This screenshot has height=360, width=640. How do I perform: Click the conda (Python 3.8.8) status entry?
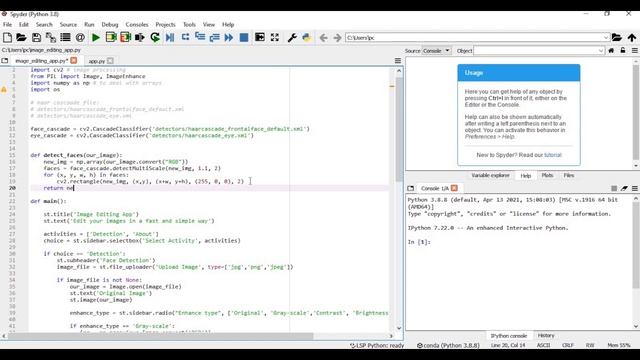[x=448, y=345]
